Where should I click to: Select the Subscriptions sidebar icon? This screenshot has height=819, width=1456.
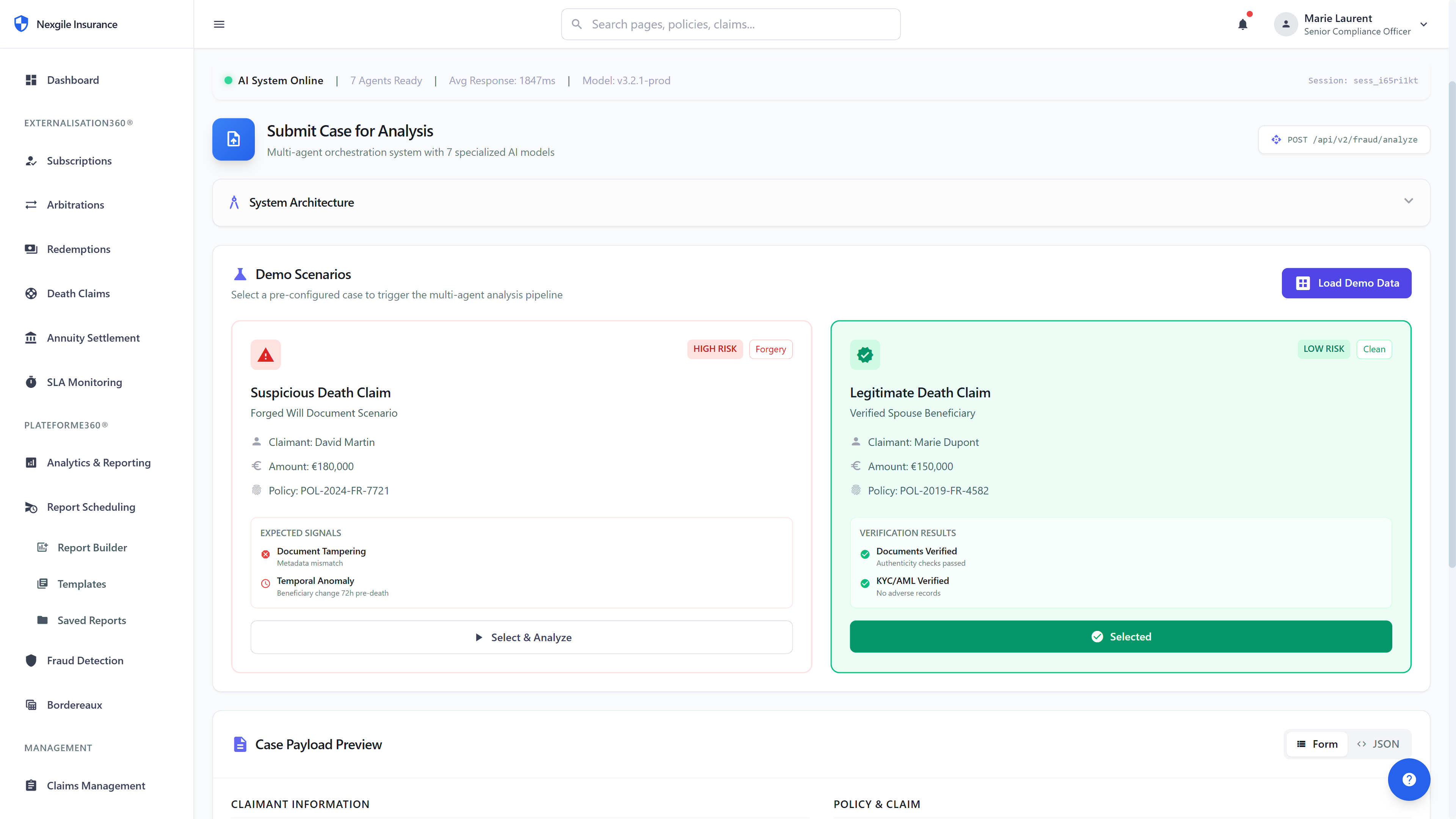[31, 160]
